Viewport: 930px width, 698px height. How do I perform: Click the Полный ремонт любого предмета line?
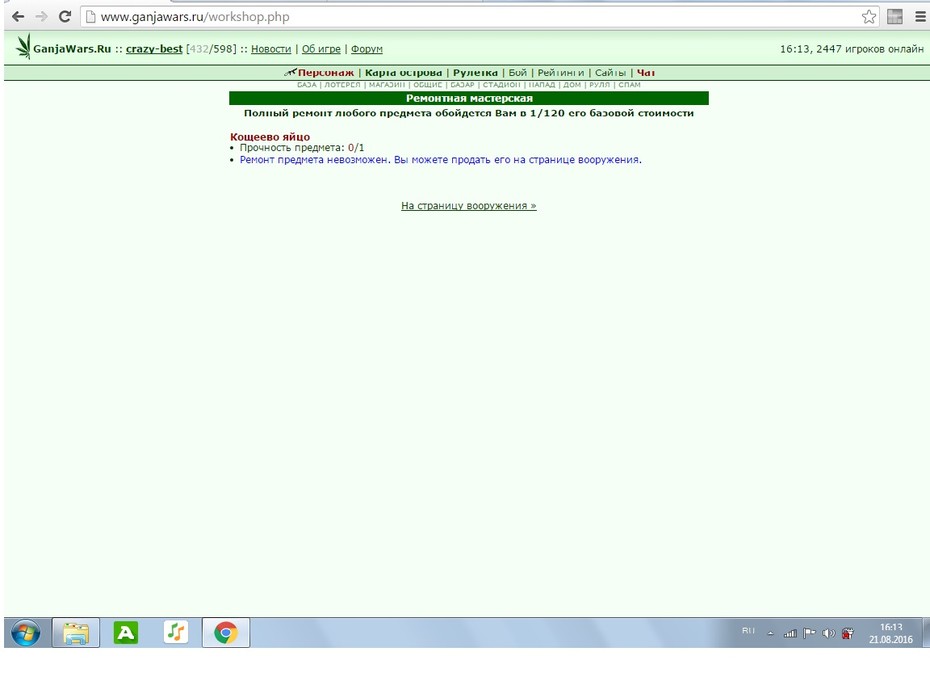(x=469, y=113)
